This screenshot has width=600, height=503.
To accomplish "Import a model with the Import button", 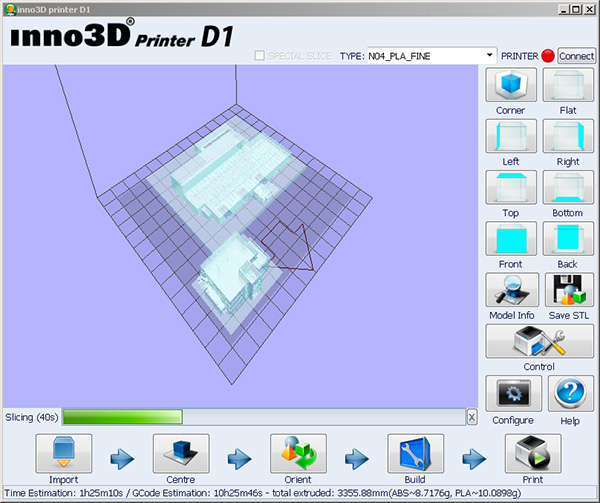I will 64,453.
